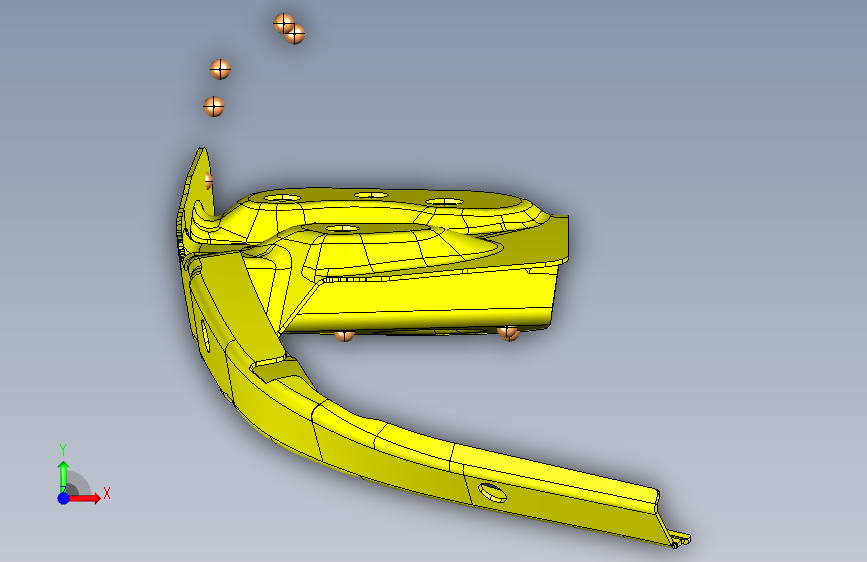Screen dimensions: 867x562
Task: Select the sphere half-hidden behind the vertical tab
Action: click(x=208, y=181)
